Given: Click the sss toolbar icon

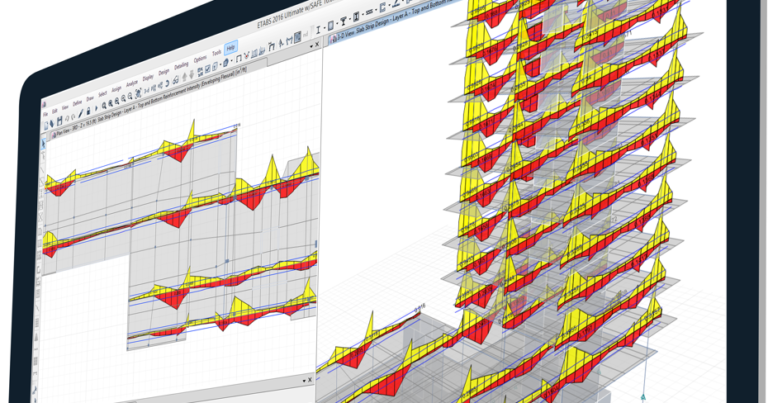Looking at the screenshot, I should (x=369, y=12).
